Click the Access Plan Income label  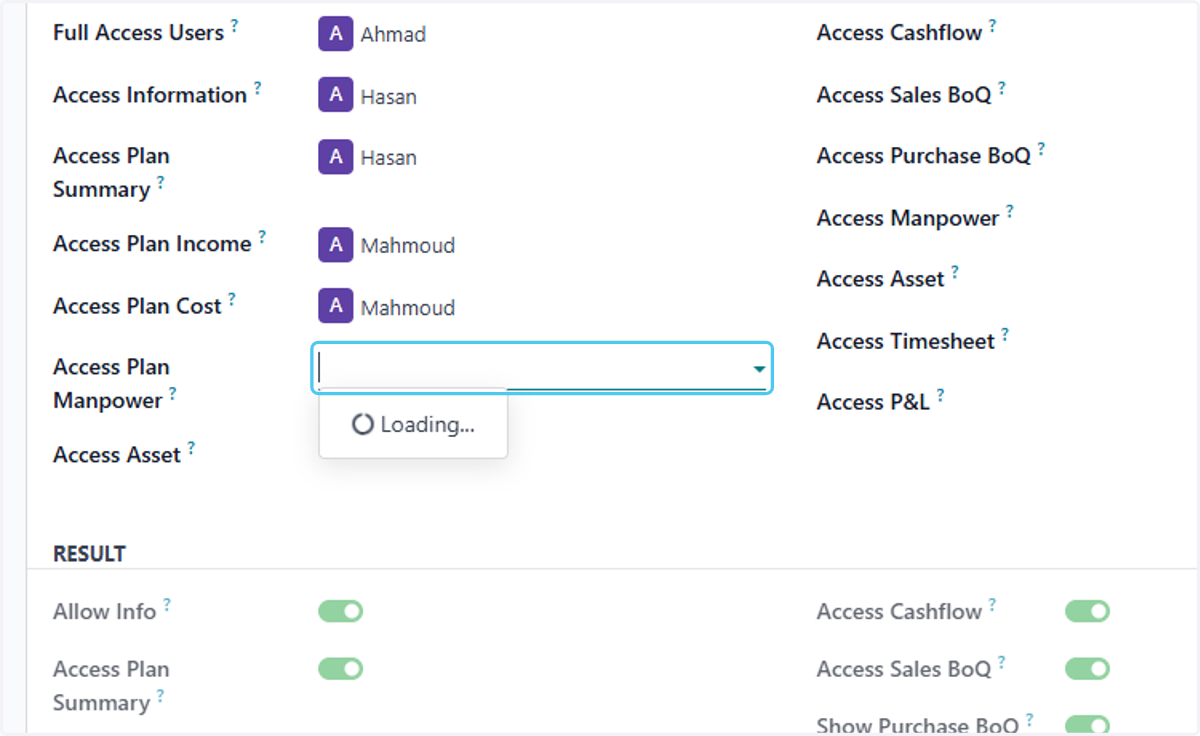(x=152, y=244)
